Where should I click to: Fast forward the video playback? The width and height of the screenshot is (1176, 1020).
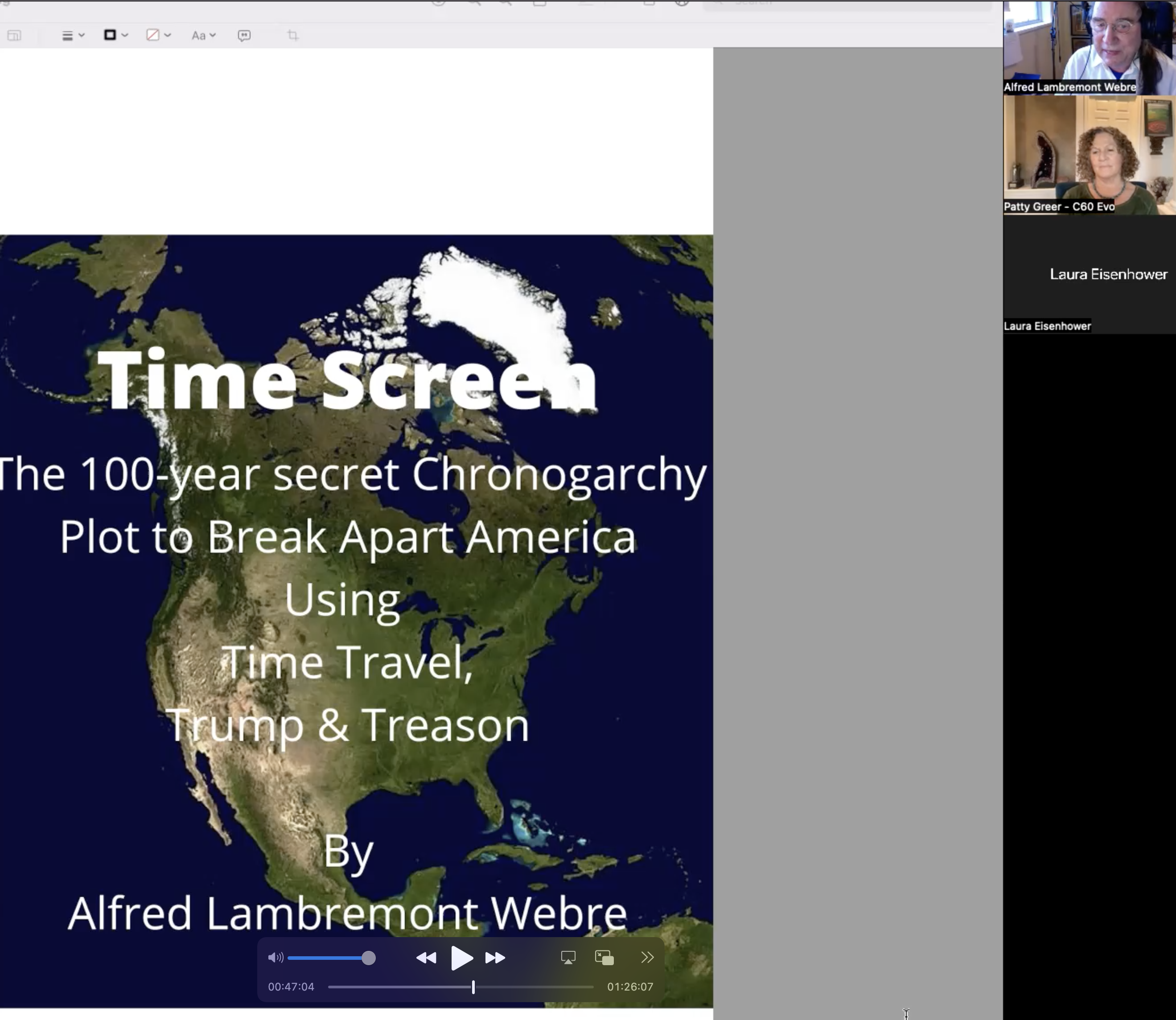(x=495, y=958)
